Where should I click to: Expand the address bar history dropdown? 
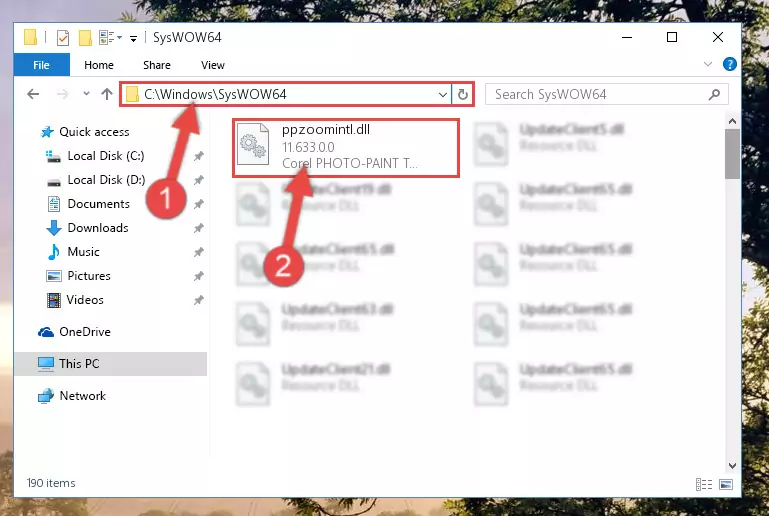443,95
